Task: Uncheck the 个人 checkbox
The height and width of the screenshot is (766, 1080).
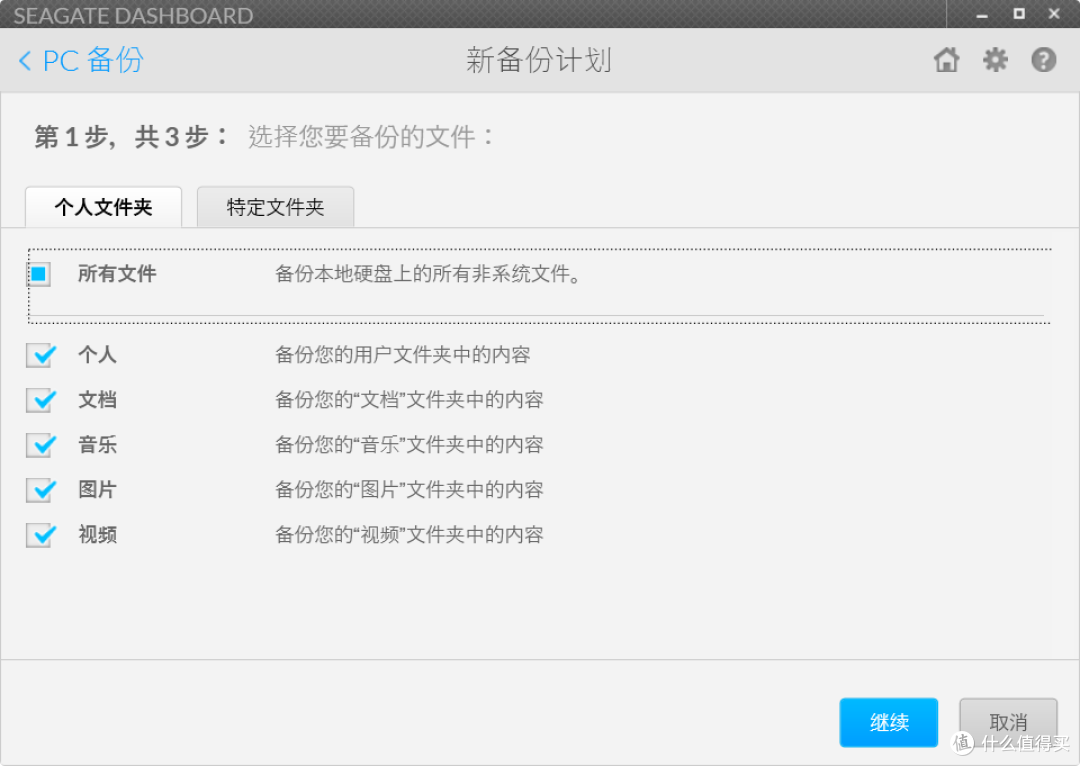Action: [x=41, y=355]
